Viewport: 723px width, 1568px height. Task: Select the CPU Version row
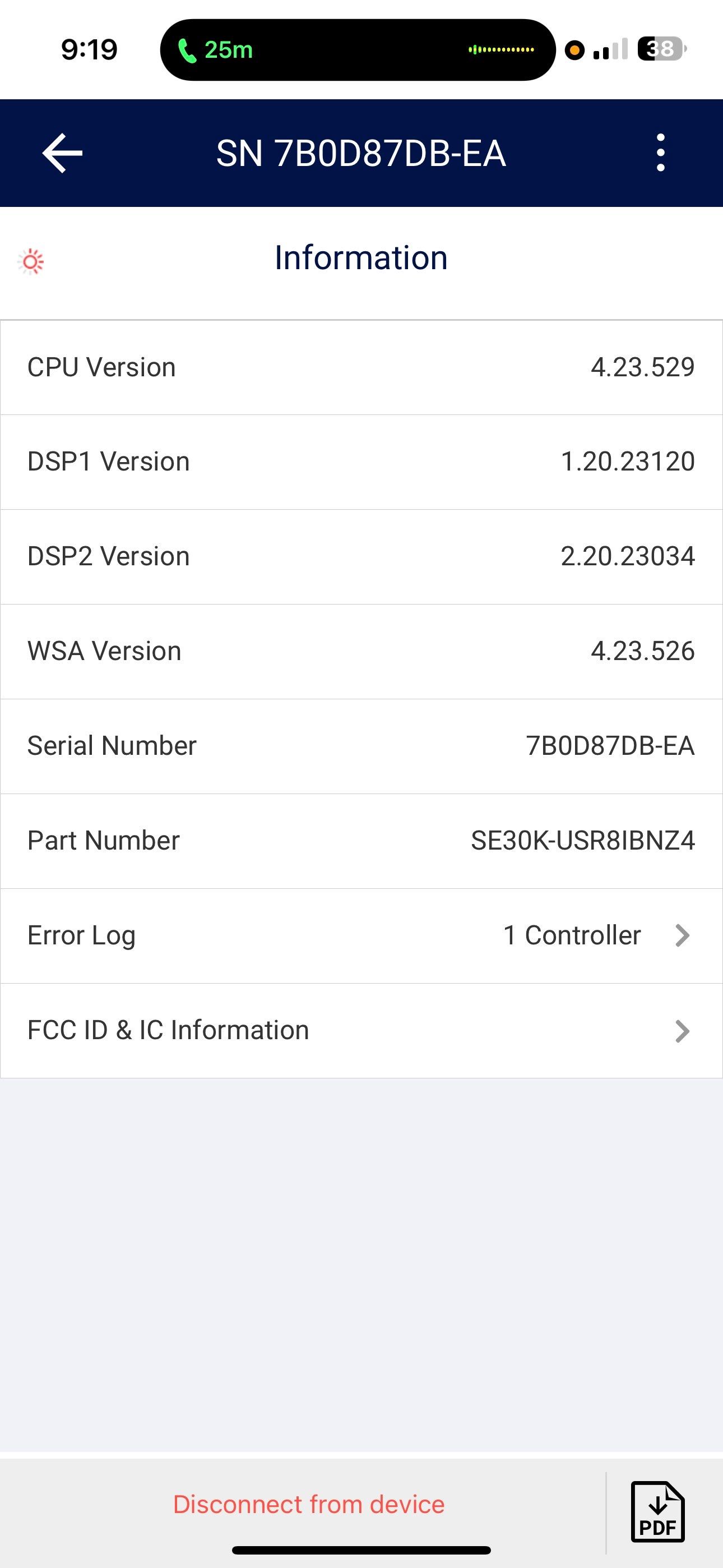click(x=361, y=368)
